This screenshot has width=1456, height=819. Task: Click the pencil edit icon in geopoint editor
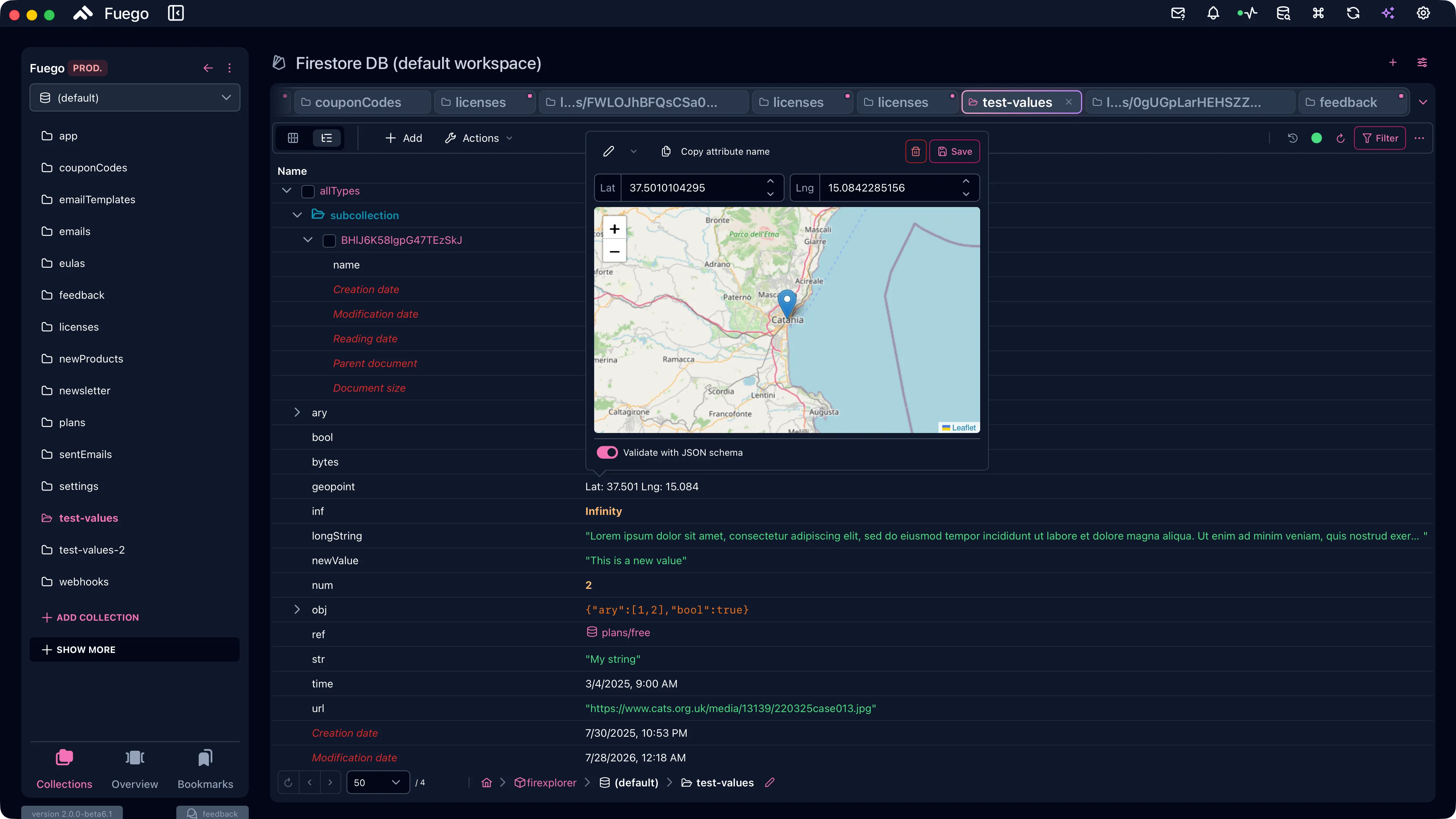tap(609, 152)
